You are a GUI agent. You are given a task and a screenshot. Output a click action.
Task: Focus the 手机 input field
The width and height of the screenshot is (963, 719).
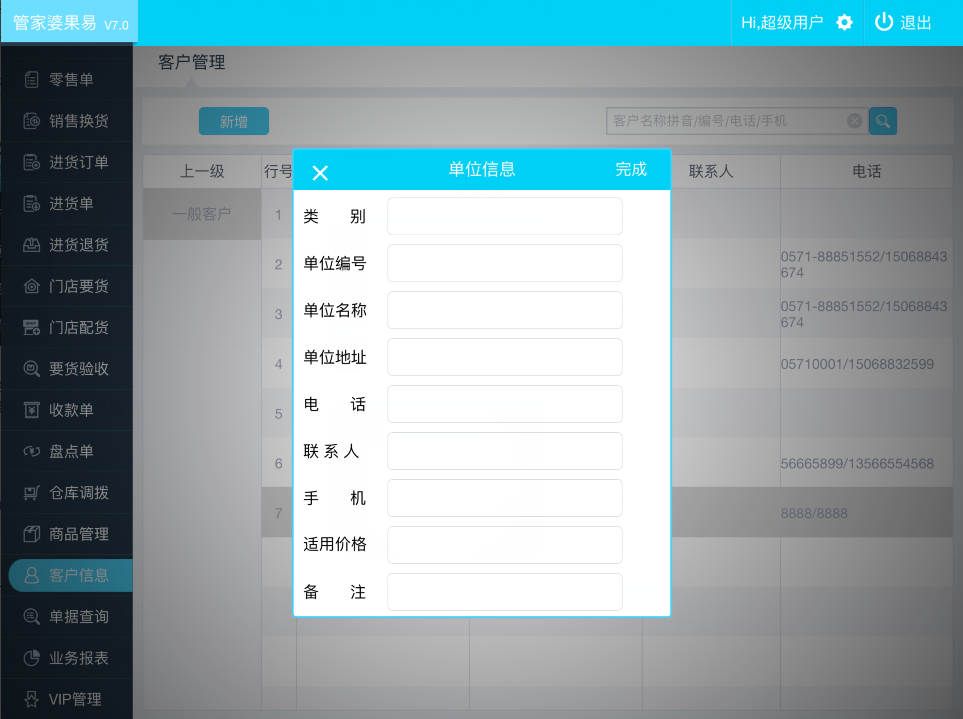[505, 498]
